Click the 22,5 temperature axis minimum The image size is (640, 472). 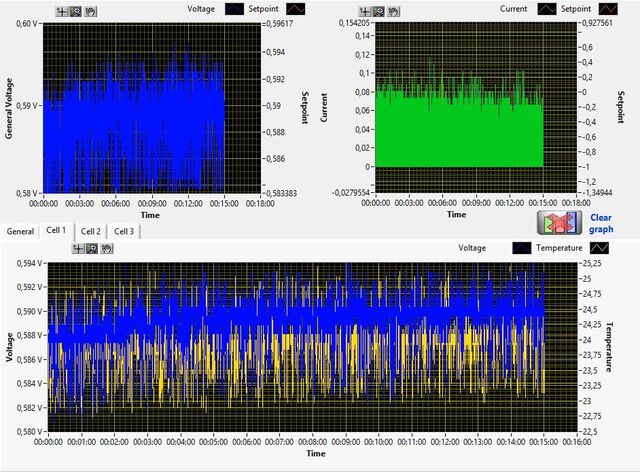click(590, 431)
